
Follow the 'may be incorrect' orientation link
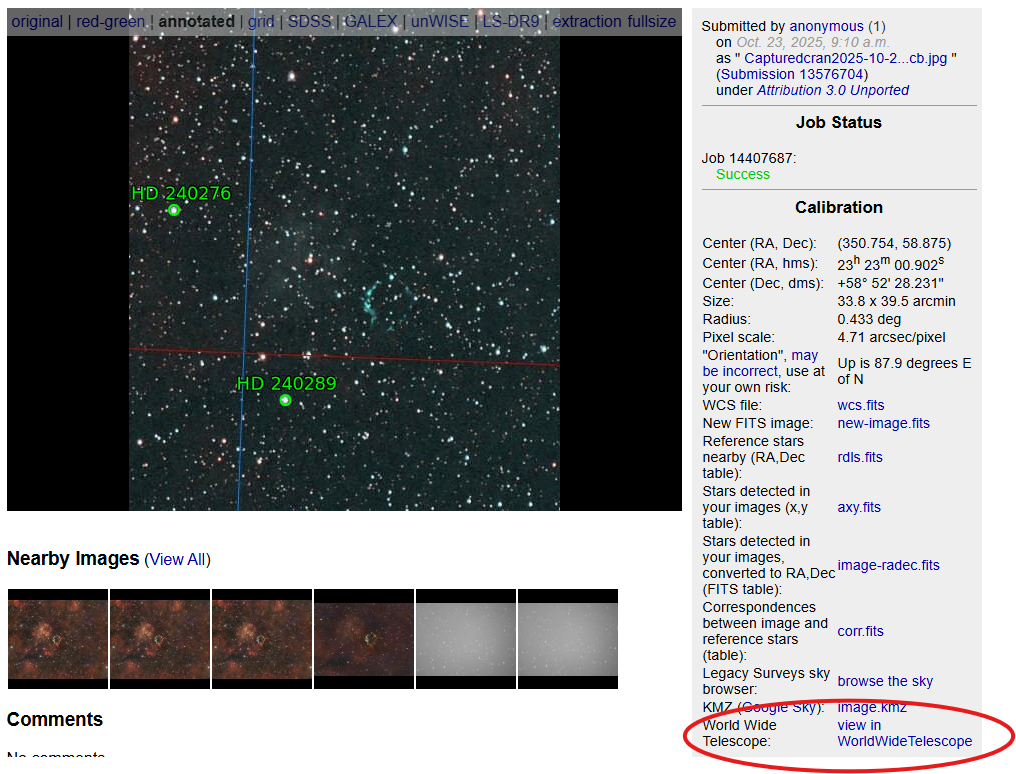click(x=760, y=363)
